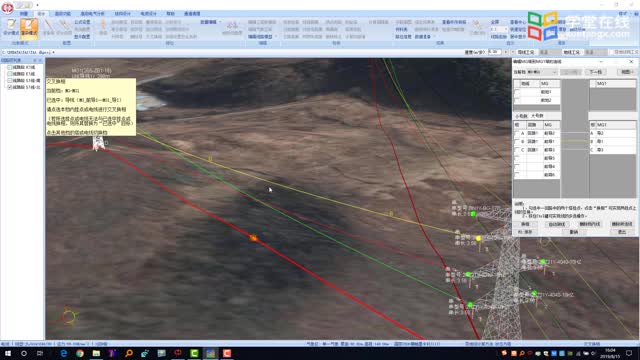Open the 地线工况 ground wire condition dropdown
This screenshot has width=640, height=360.
click(x=595, y=52)
